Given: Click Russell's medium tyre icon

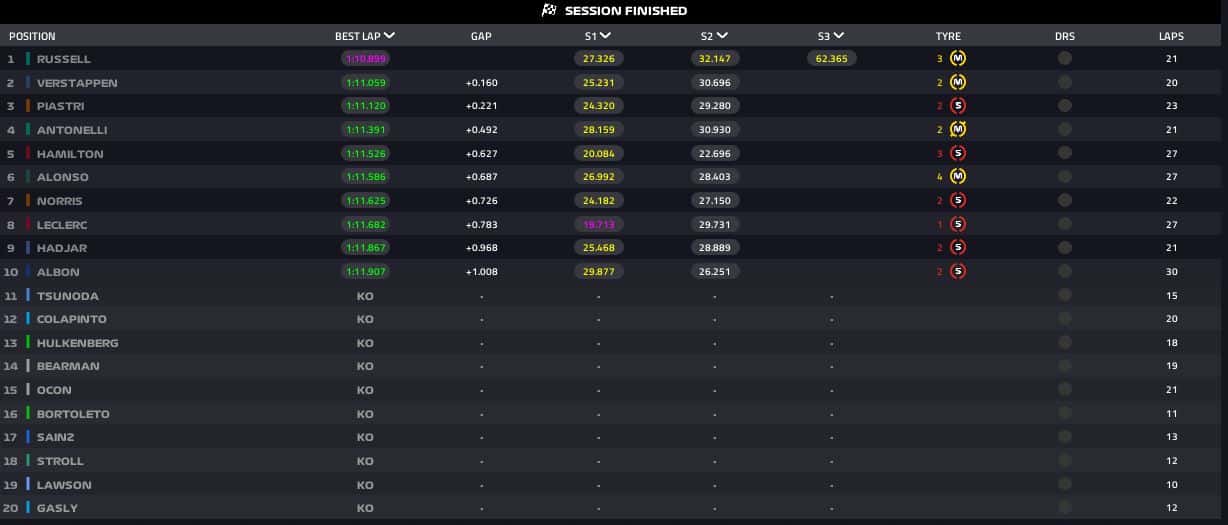Looking at the screenshot, I should tap(958, 59).
